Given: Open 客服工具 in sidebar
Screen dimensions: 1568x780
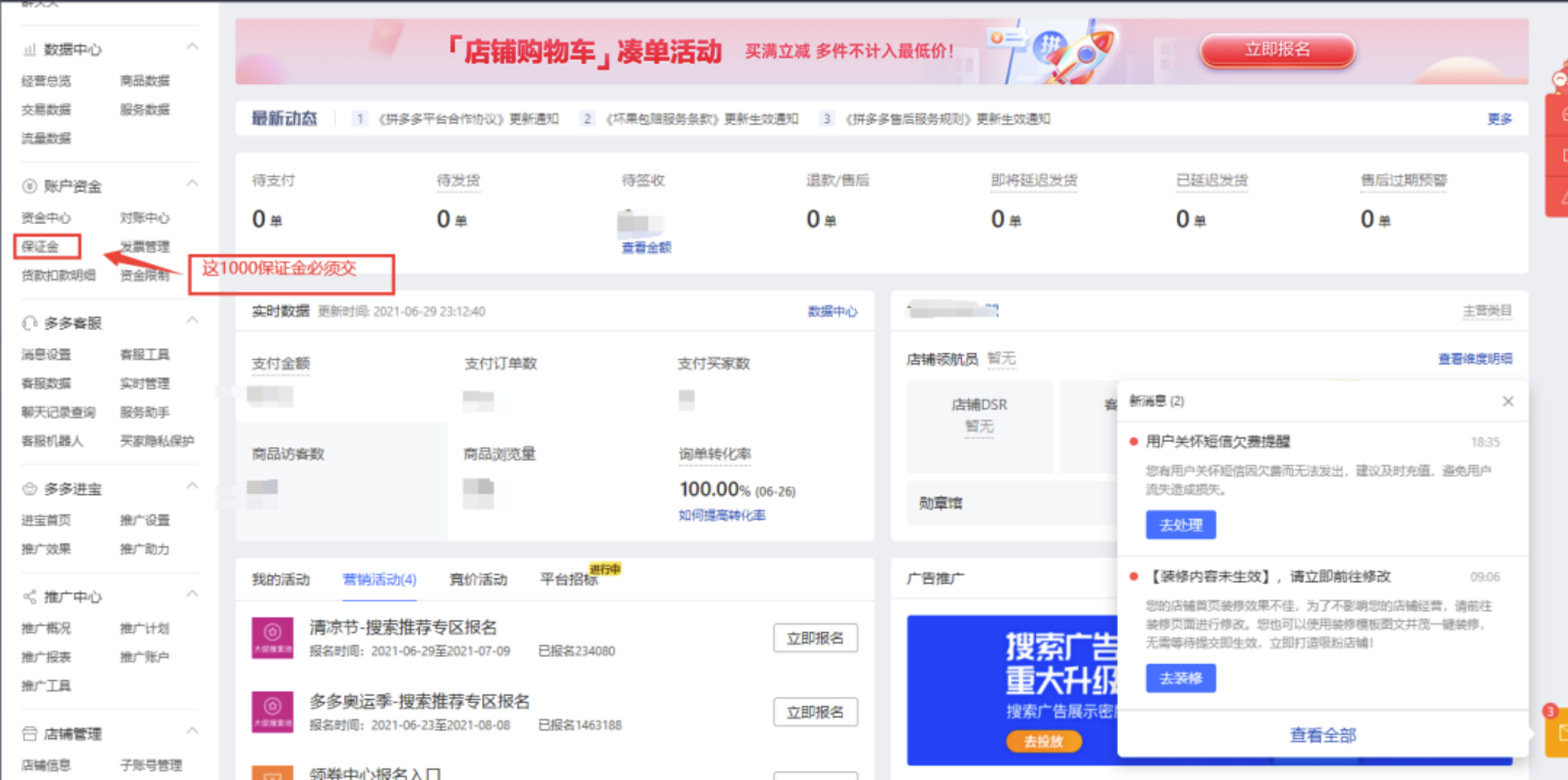Looking at the screenshot, I should [x=145, y=354].
